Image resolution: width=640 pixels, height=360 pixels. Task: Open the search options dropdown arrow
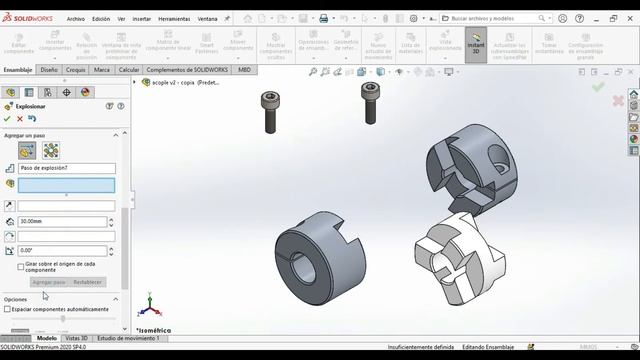click(x=550, y=18)
